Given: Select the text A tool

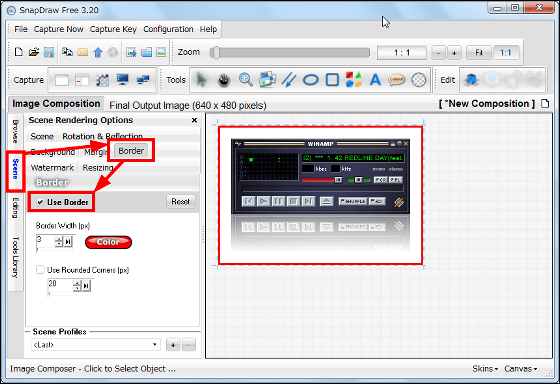Looking at the screenshot, I should (x=375, y=80).
